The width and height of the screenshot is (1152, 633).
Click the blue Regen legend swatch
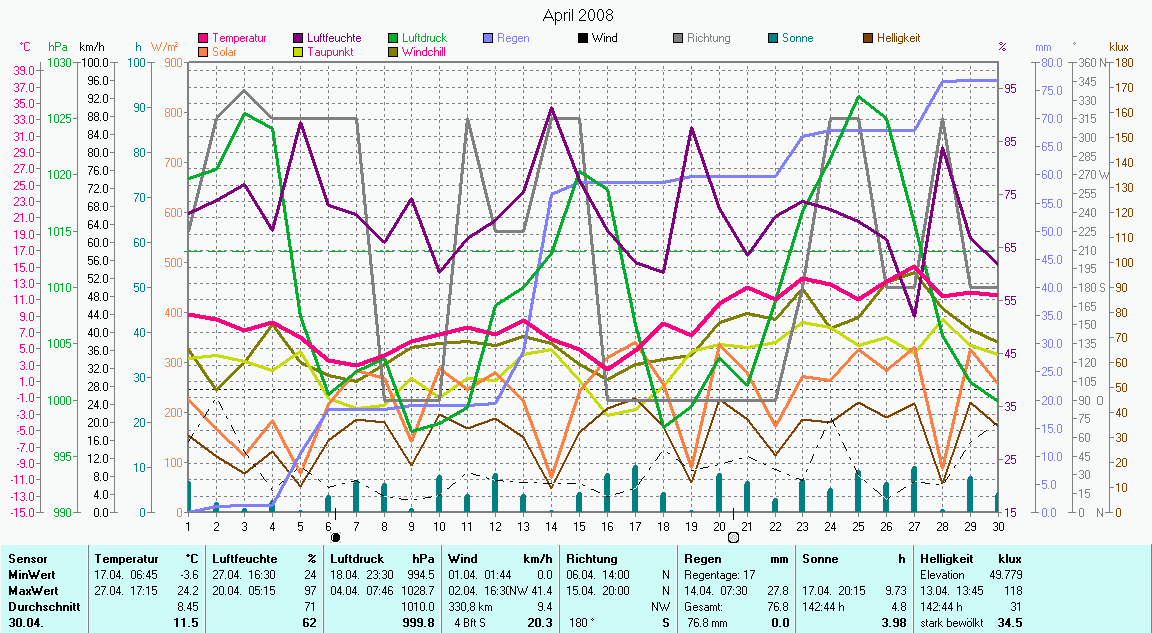489,38
